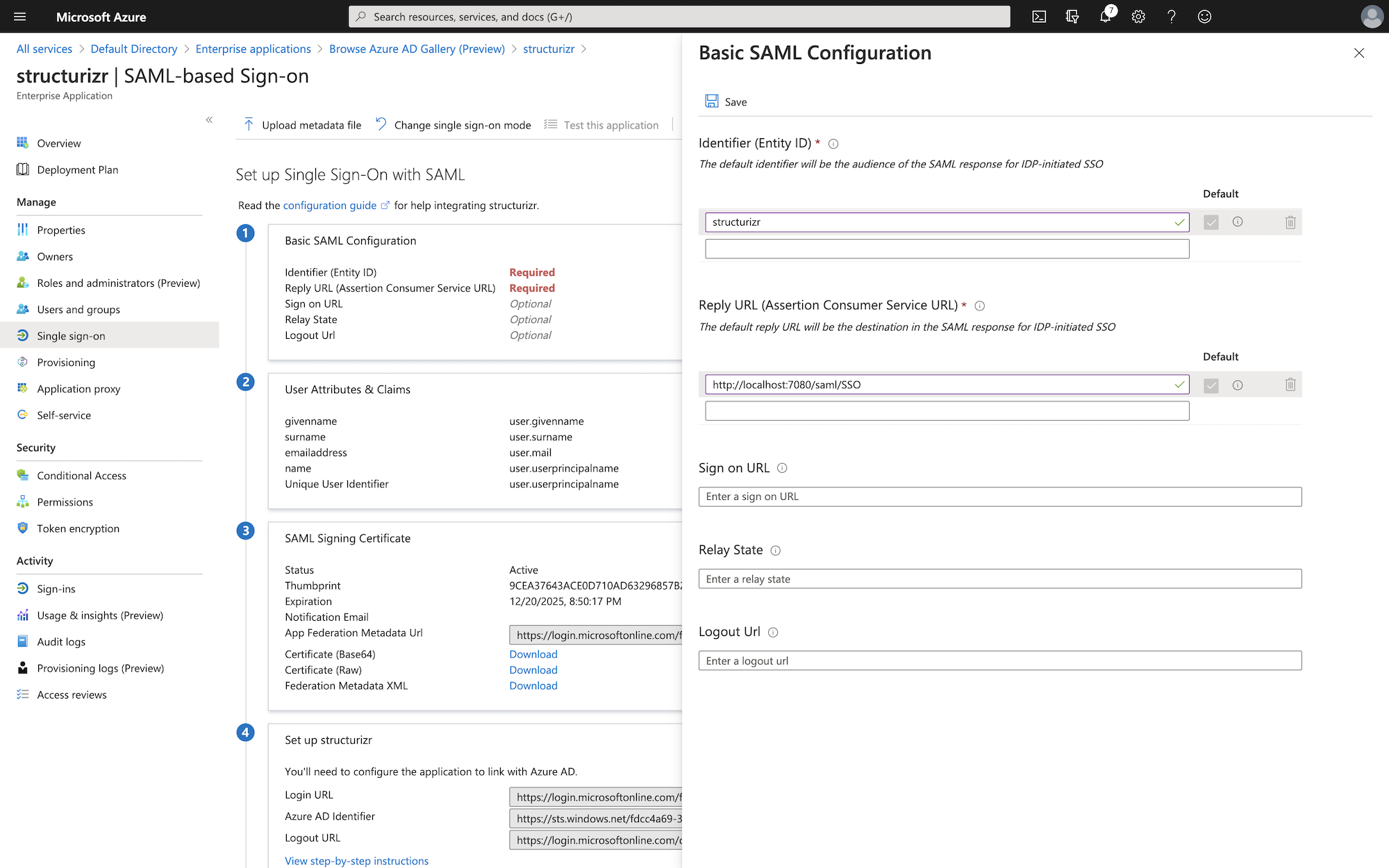Save the Basic SAML Configuration

pos(726,101)
